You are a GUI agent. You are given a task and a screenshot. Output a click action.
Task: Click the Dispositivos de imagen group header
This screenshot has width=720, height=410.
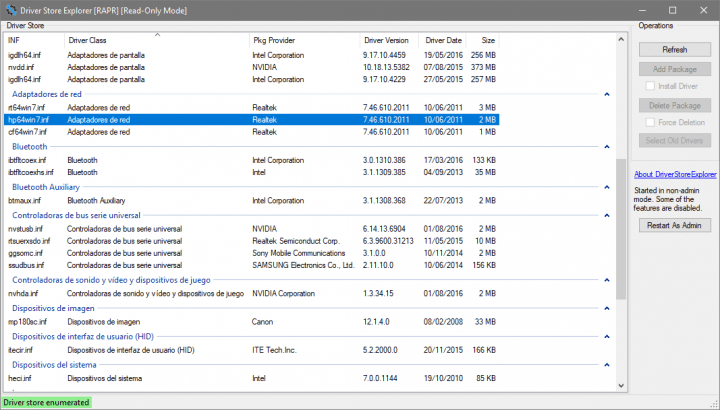click(x=53, y=308)
